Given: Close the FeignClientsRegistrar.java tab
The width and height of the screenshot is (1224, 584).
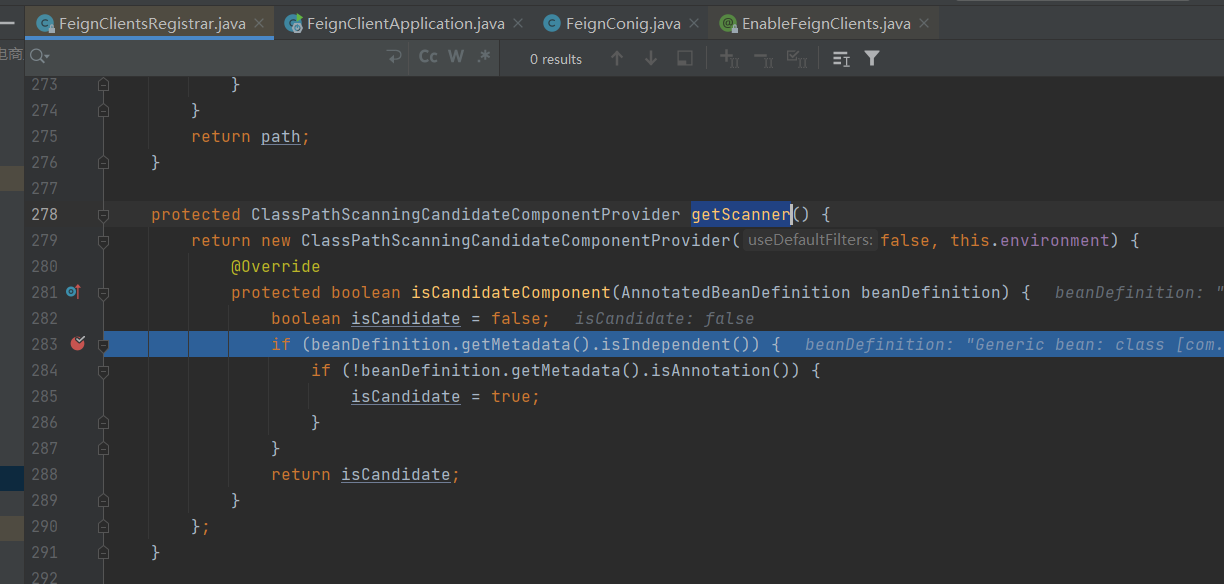Looking at the screenshot, I should point(260,23).
